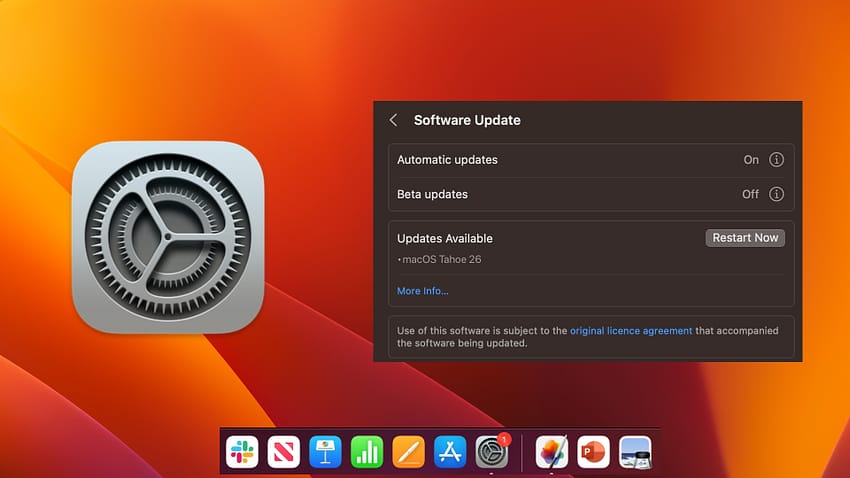
Task: Launch Pages from the dock
Action: (x=408, y=451)
